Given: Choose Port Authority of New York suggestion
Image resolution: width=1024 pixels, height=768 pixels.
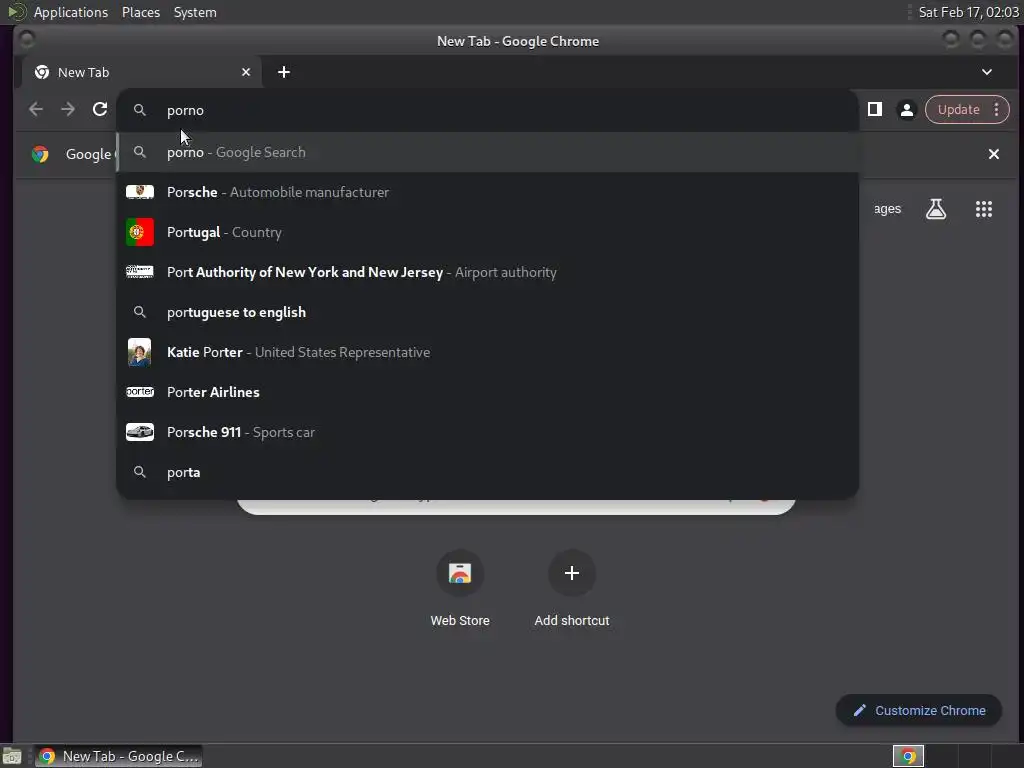Looking at the screenshot, I should coord(487,272).
